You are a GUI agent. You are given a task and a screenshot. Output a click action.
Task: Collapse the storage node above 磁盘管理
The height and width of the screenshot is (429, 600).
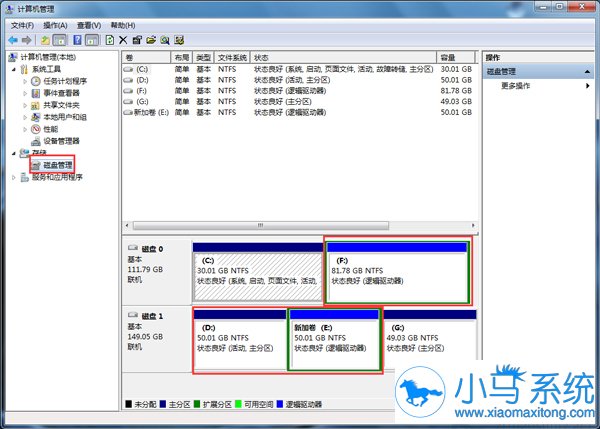pos(14,153)
